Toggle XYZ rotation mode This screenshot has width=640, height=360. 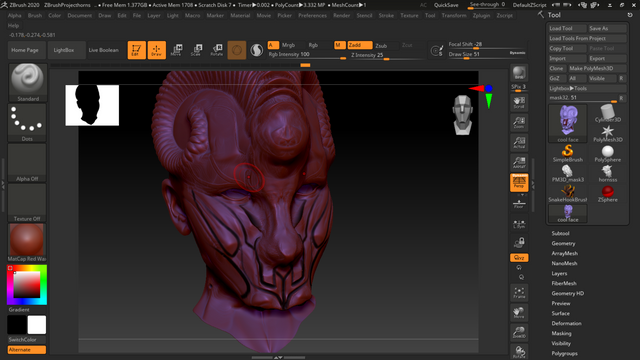pyautogui.click(x=519, y=258)
